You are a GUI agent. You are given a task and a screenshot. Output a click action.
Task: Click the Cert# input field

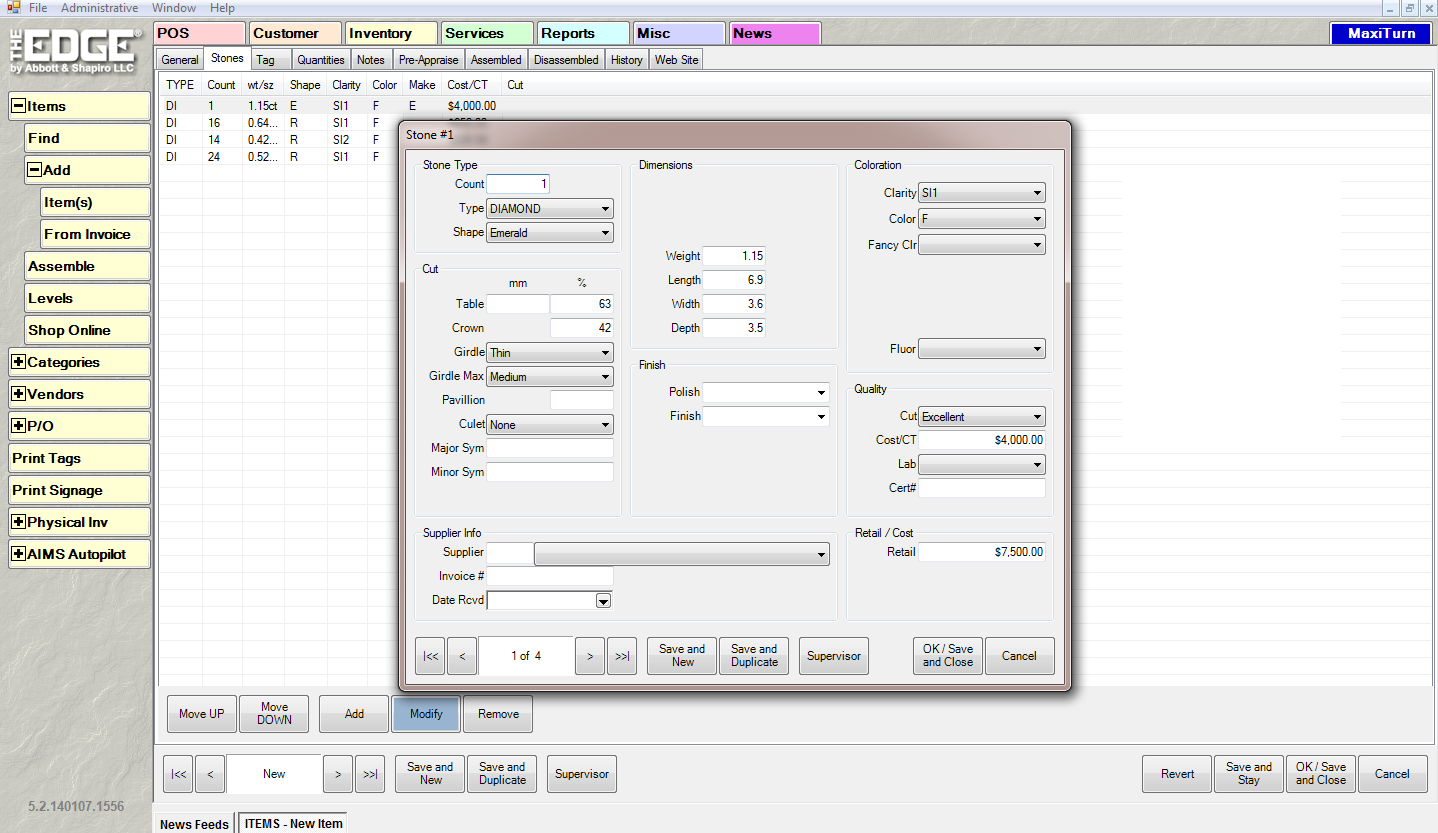pos(981,488)
